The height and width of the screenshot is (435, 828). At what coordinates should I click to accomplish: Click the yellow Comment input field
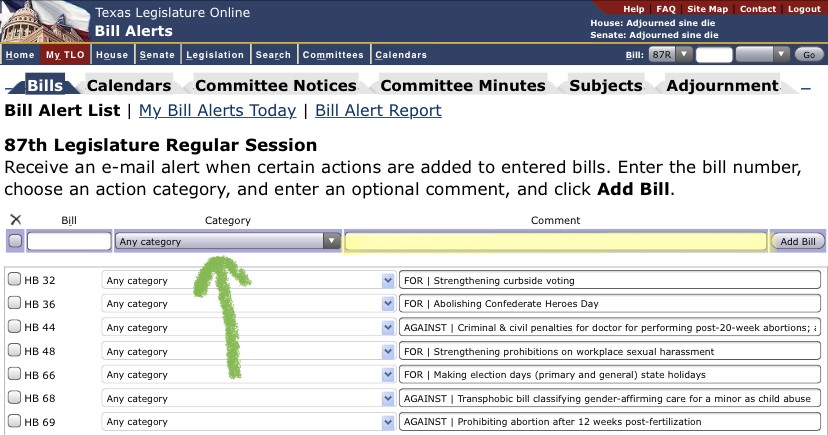tap(555, 241)
